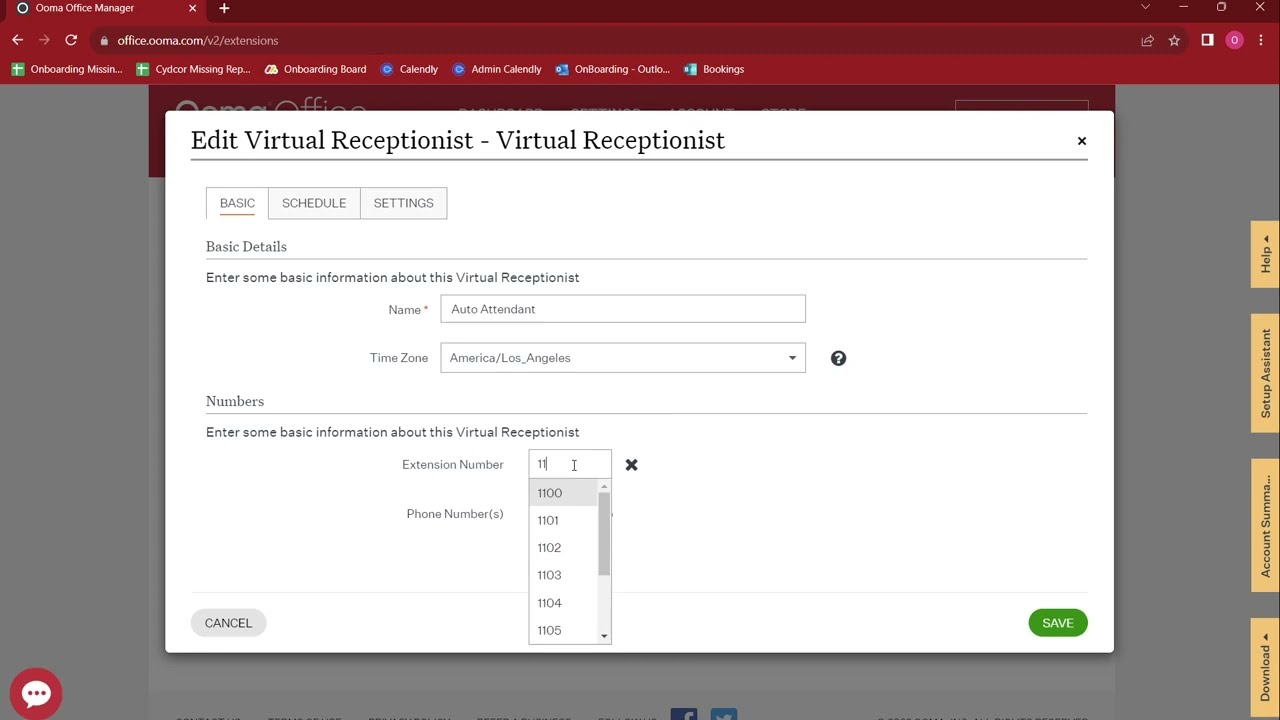Switch to the BASIC tab
Image resolution: width=1280 pixels, height=720 pixels.
[x=237, y=203]
